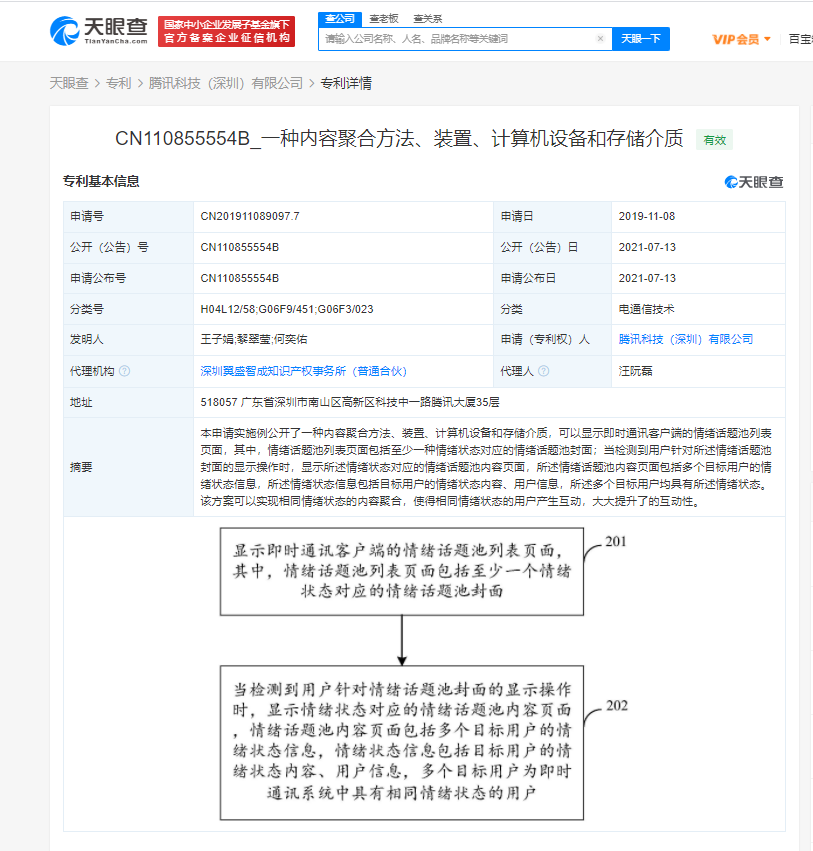This screenshot has width=813, height=851.
Task: Select the 查关系 search tab
Action: [428, 19]
